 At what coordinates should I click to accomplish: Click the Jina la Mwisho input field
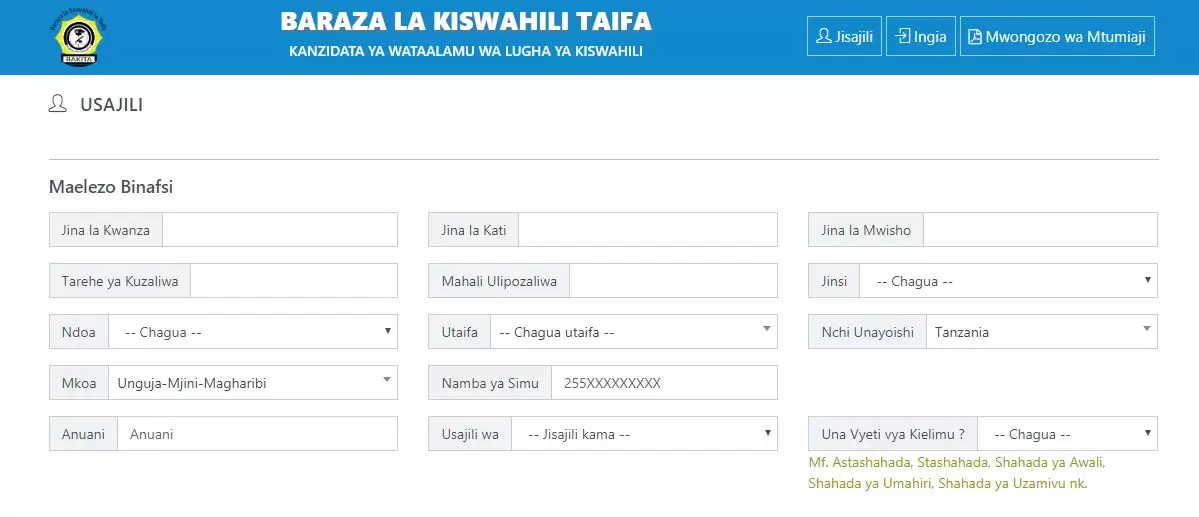(x=1040, y=229)
